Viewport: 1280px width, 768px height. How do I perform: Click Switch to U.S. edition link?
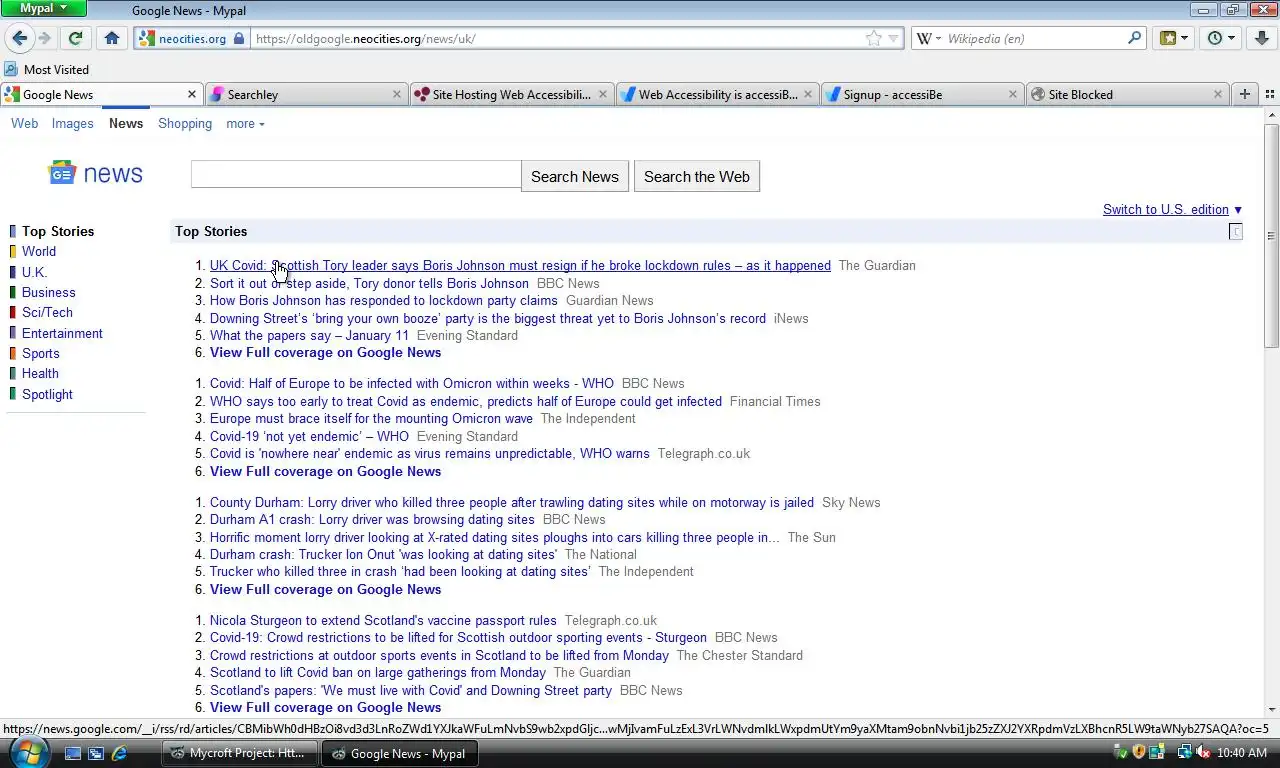click(x=1165, y=210)
